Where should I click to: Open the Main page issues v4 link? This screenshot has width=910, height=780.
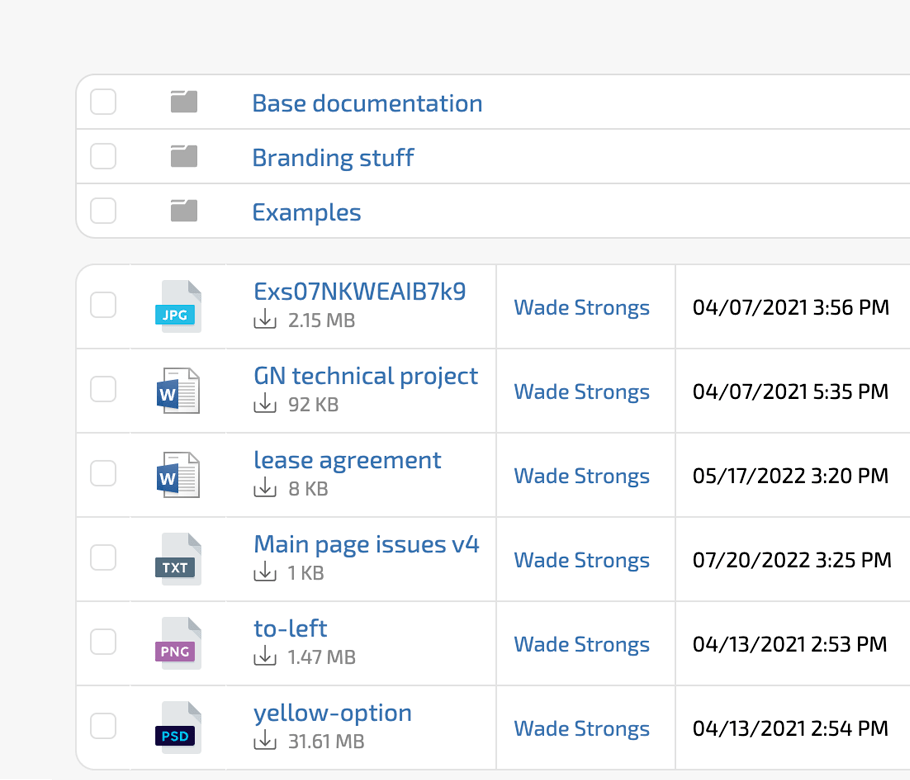click(366, 545)
